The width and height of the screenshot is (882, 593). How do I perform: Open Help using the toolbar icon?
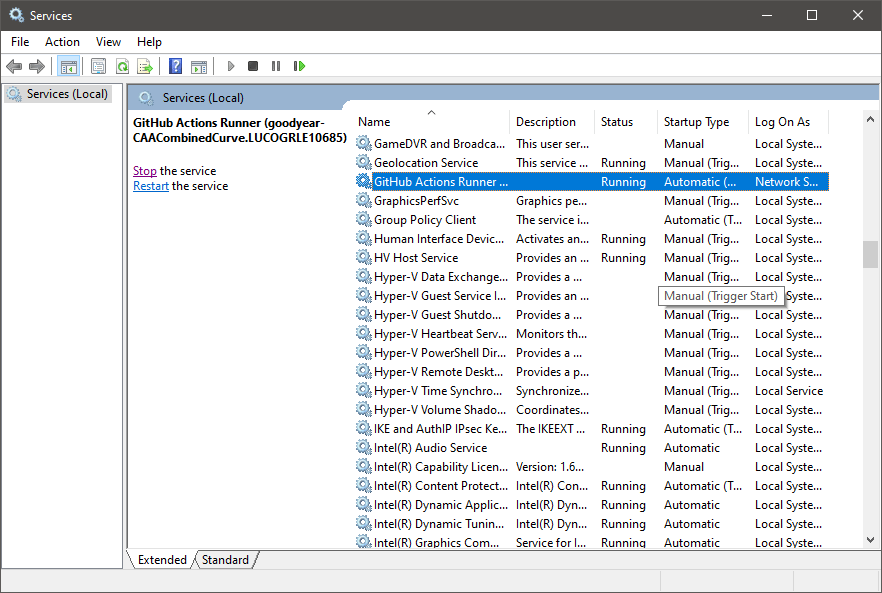175,66
